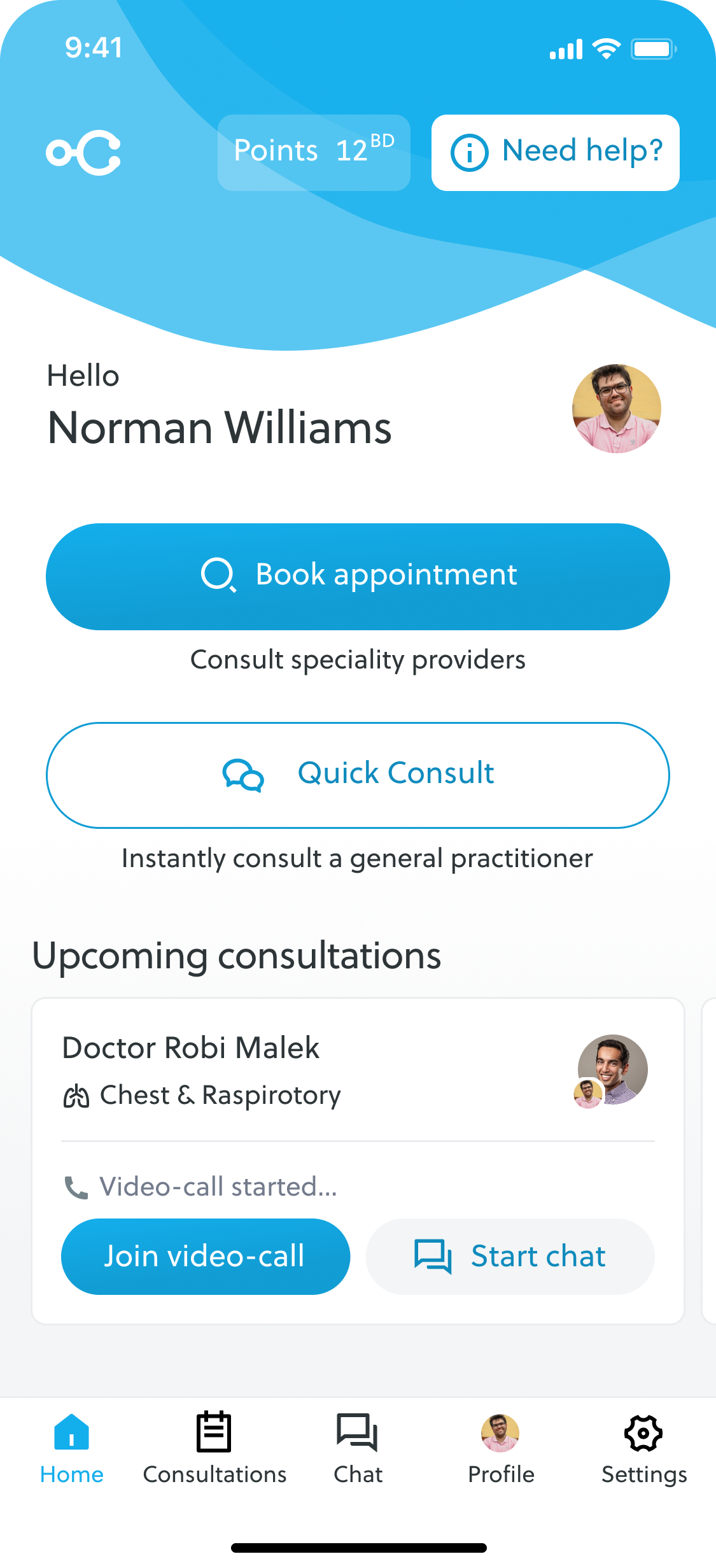Viewport: 716px width, 1568px height.
Task: Click the info icon inside Need help button
Action: (x=469, y=152)
